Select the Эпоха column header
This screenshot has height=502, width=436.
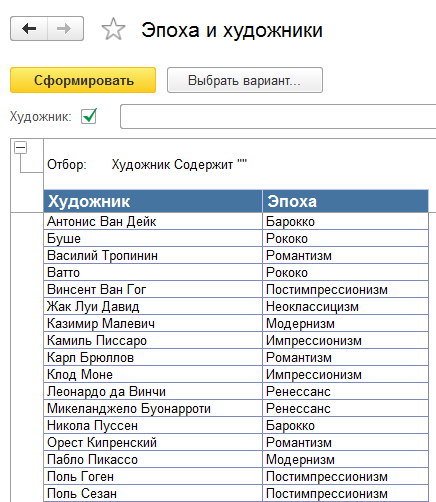(x=345, y=201)
